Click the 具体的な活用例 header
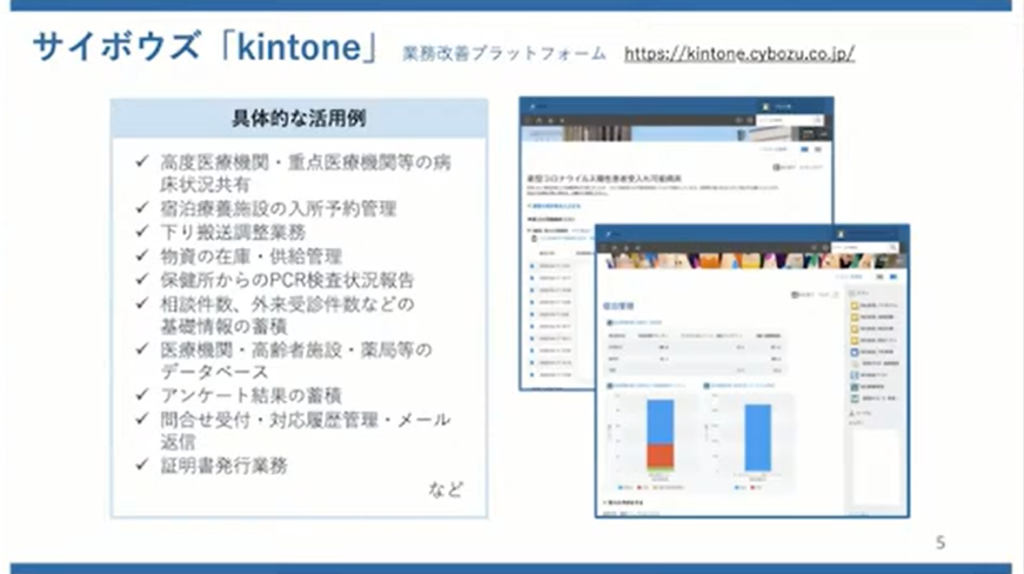The height and width of the screenshot is (574, 1024). [x=299, y=118]
